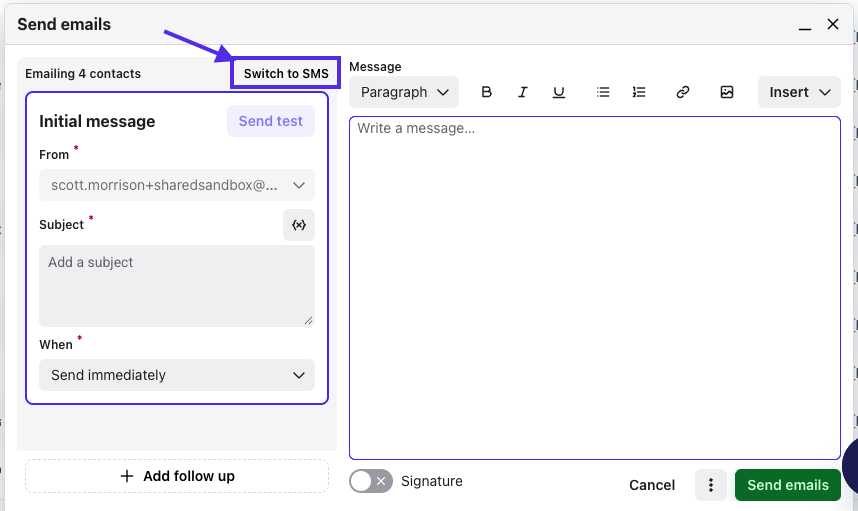Insert an image into the message

pos(727,92)
